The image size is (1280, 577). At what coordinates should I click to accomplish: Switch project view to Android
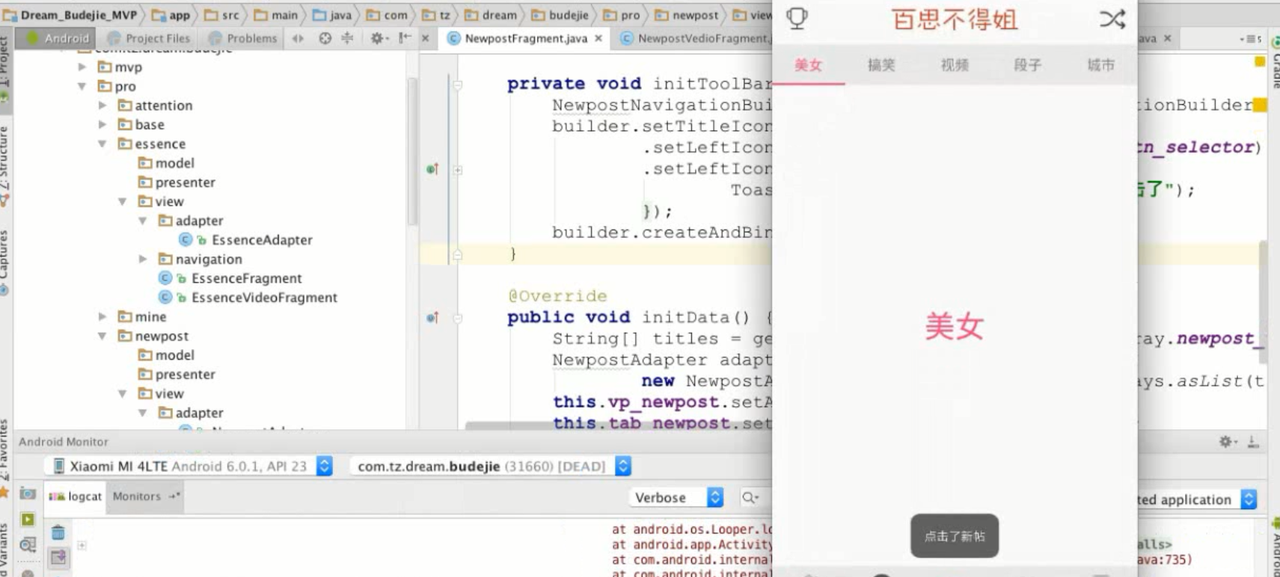coord(57,38)
